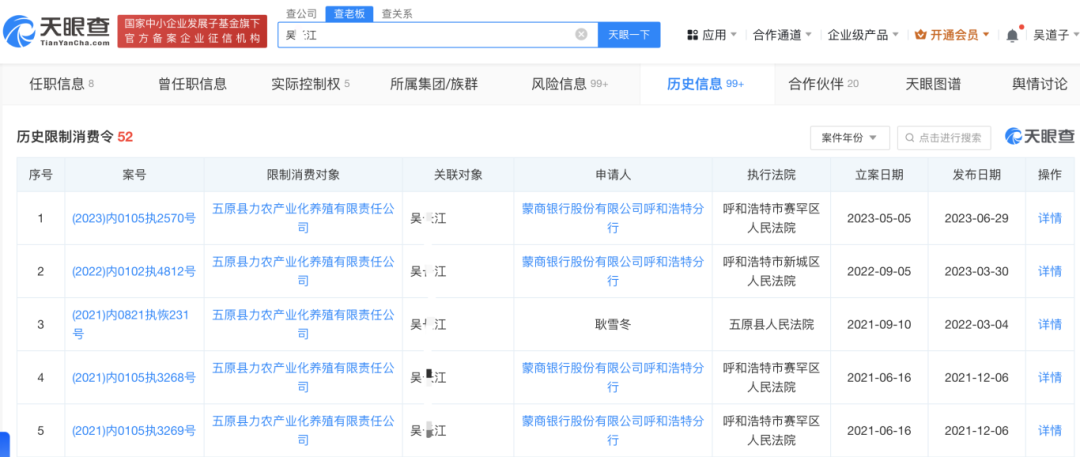The width and height of the screenshot is (1080, 457).
Task: Open 蒙商银行 applicant link in row 2
Action: 613,271
